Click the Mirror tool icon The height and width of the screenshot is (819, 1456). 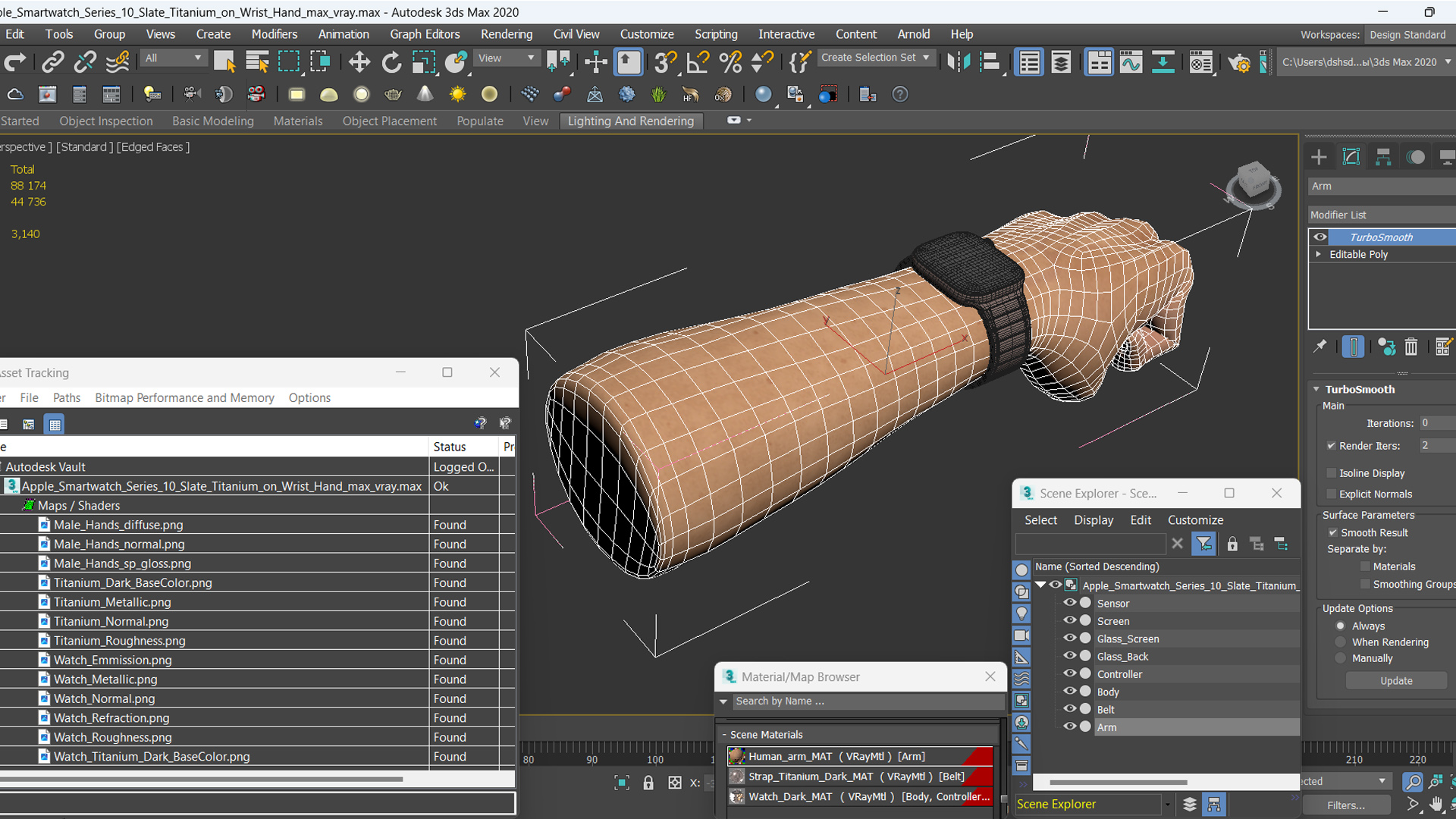959,61
